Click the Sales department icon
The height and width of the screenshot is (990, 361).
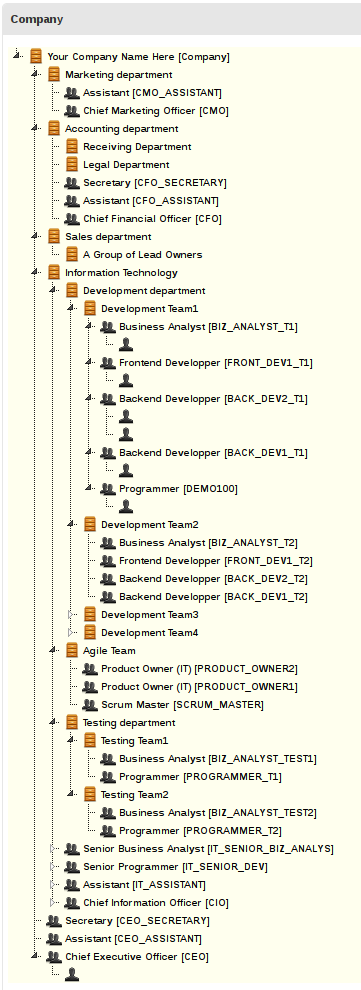(54, 237)
